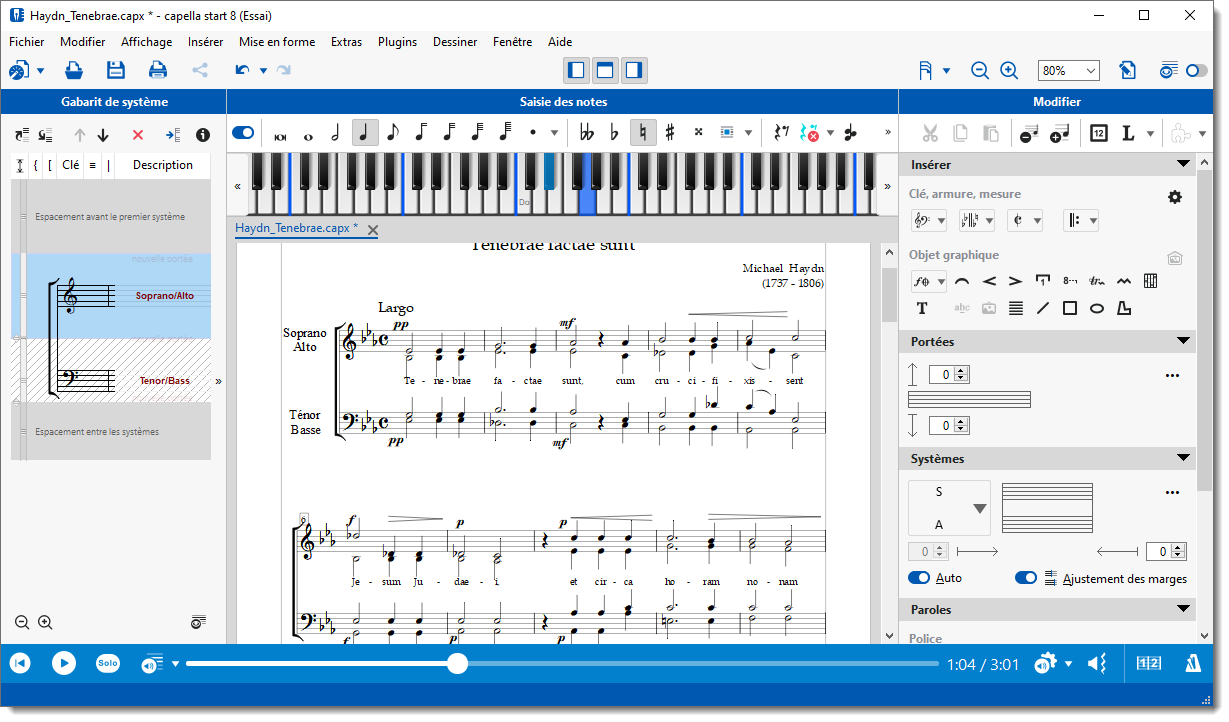Screen dimensions: 1229x722
Task: Click the metronome icon in the playback bar
Action: tap(1193, 663)
